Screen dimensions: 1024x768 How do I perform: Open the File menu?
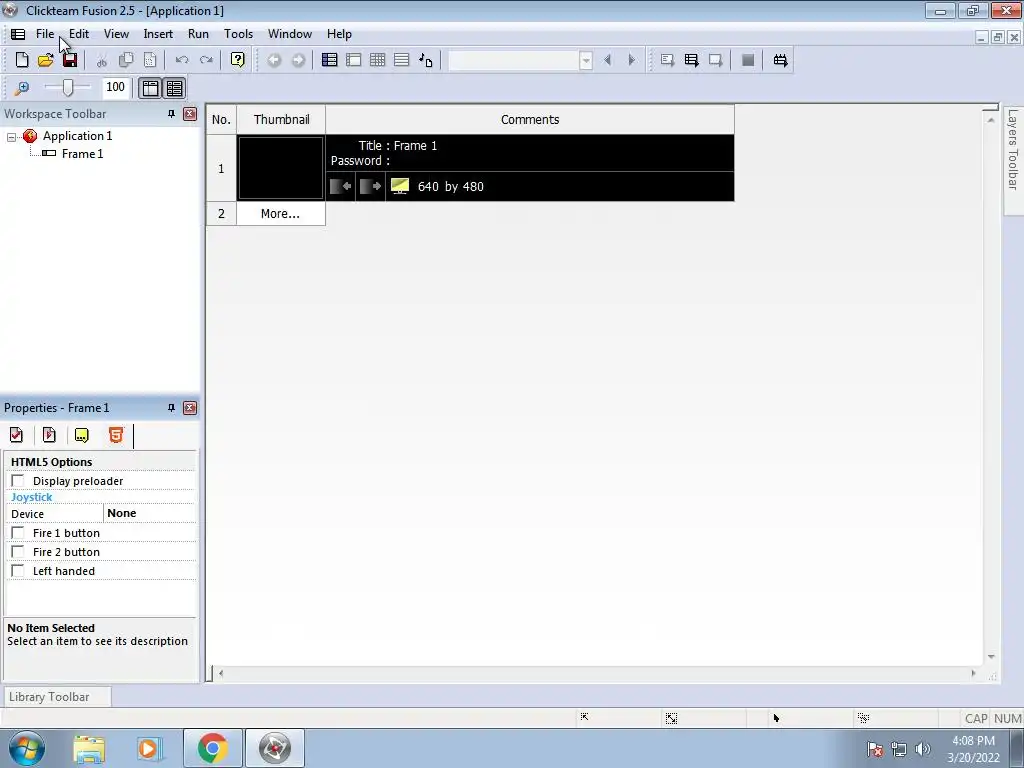click(45, 34)
